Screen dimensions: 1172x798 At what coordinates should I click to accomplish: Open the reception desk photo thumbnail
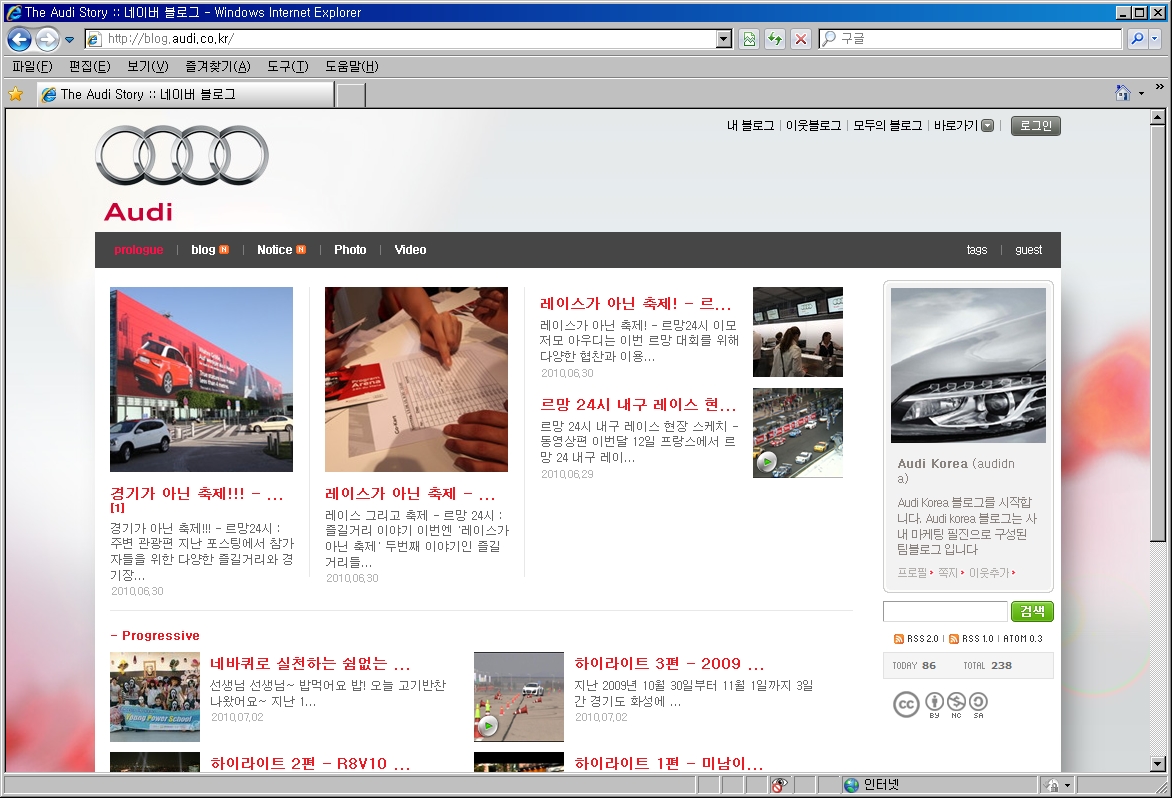(x=798, y=332)
